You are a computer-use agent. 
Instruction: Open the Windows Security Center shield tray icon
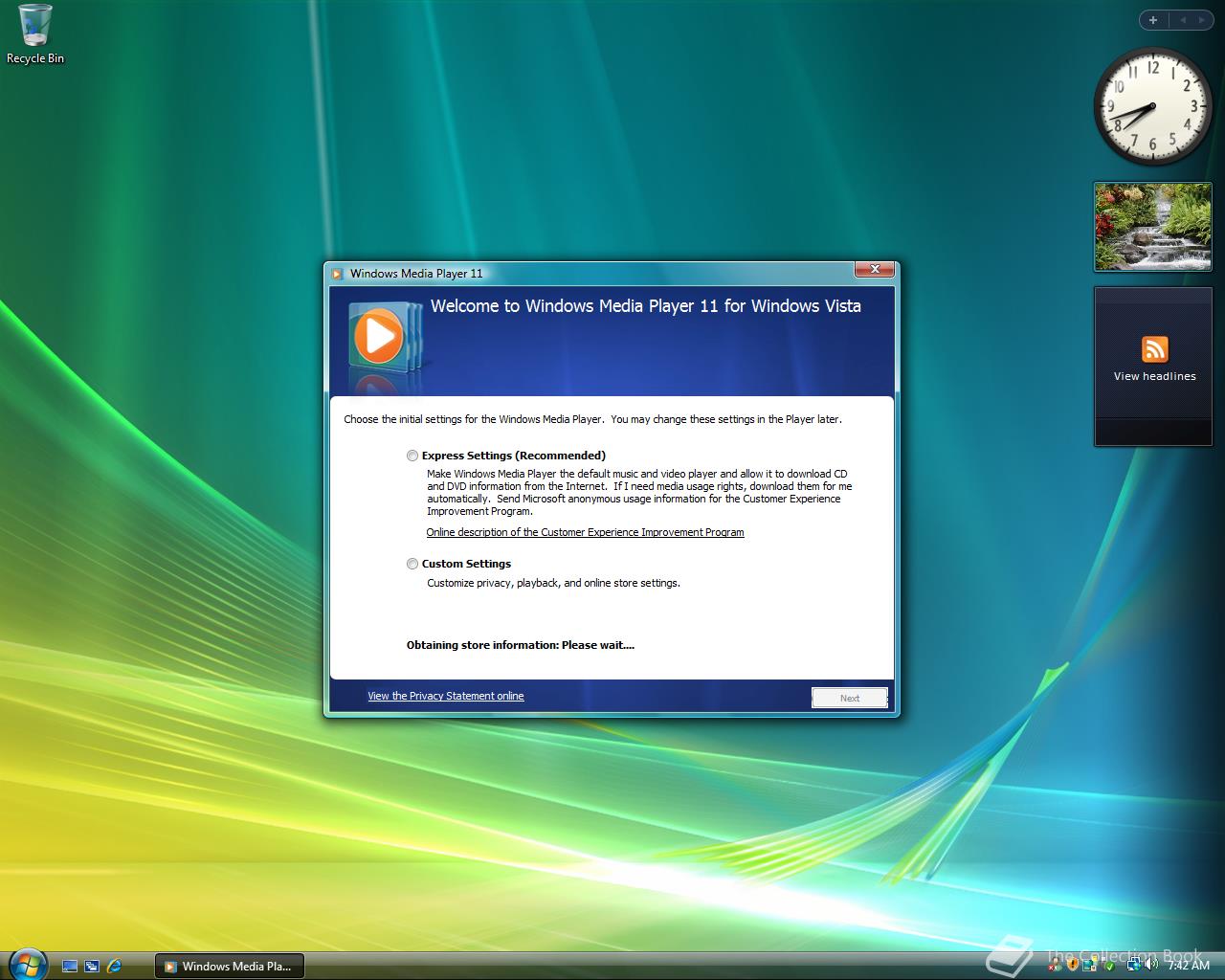click(x=1072, y=966)
